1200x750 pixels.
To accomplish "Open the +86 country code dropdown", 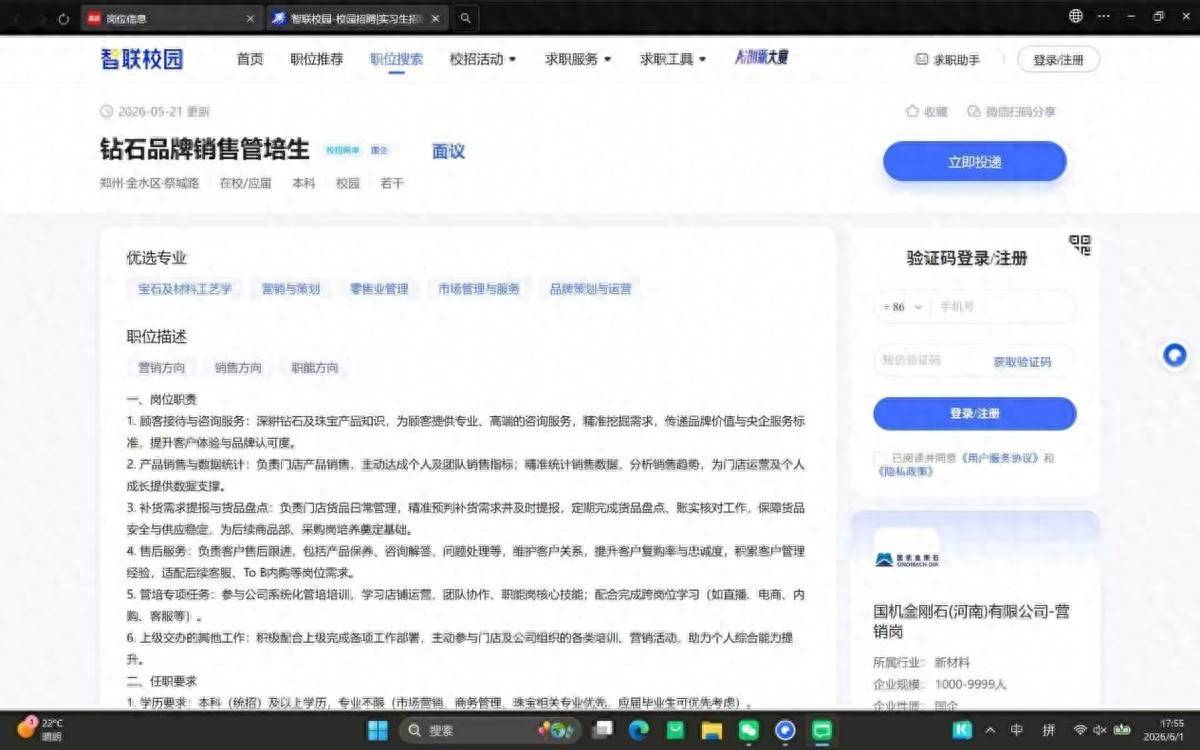I will [903, 307].
